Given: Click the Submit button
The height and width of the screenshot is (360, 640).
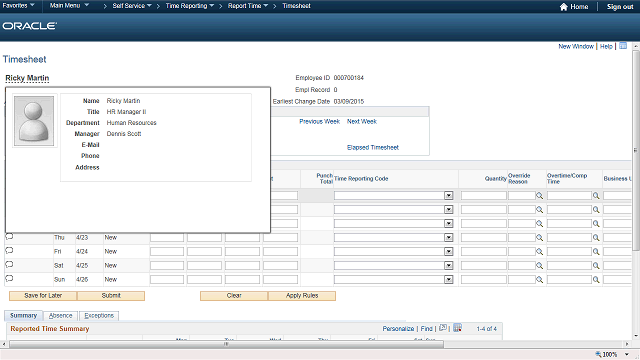Looking at the screenshot, I should [111, 296].
